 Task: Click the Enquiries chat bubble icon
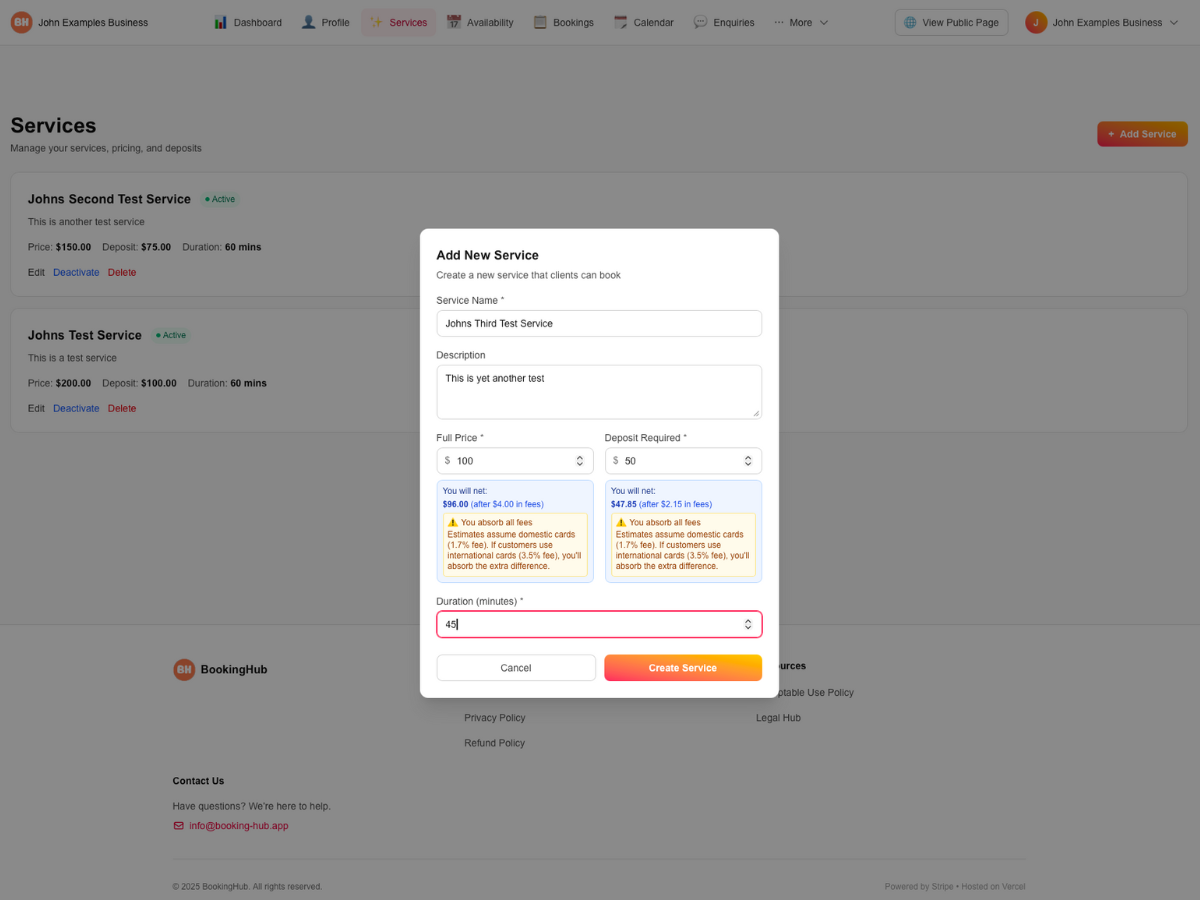[x=701, y=22]
